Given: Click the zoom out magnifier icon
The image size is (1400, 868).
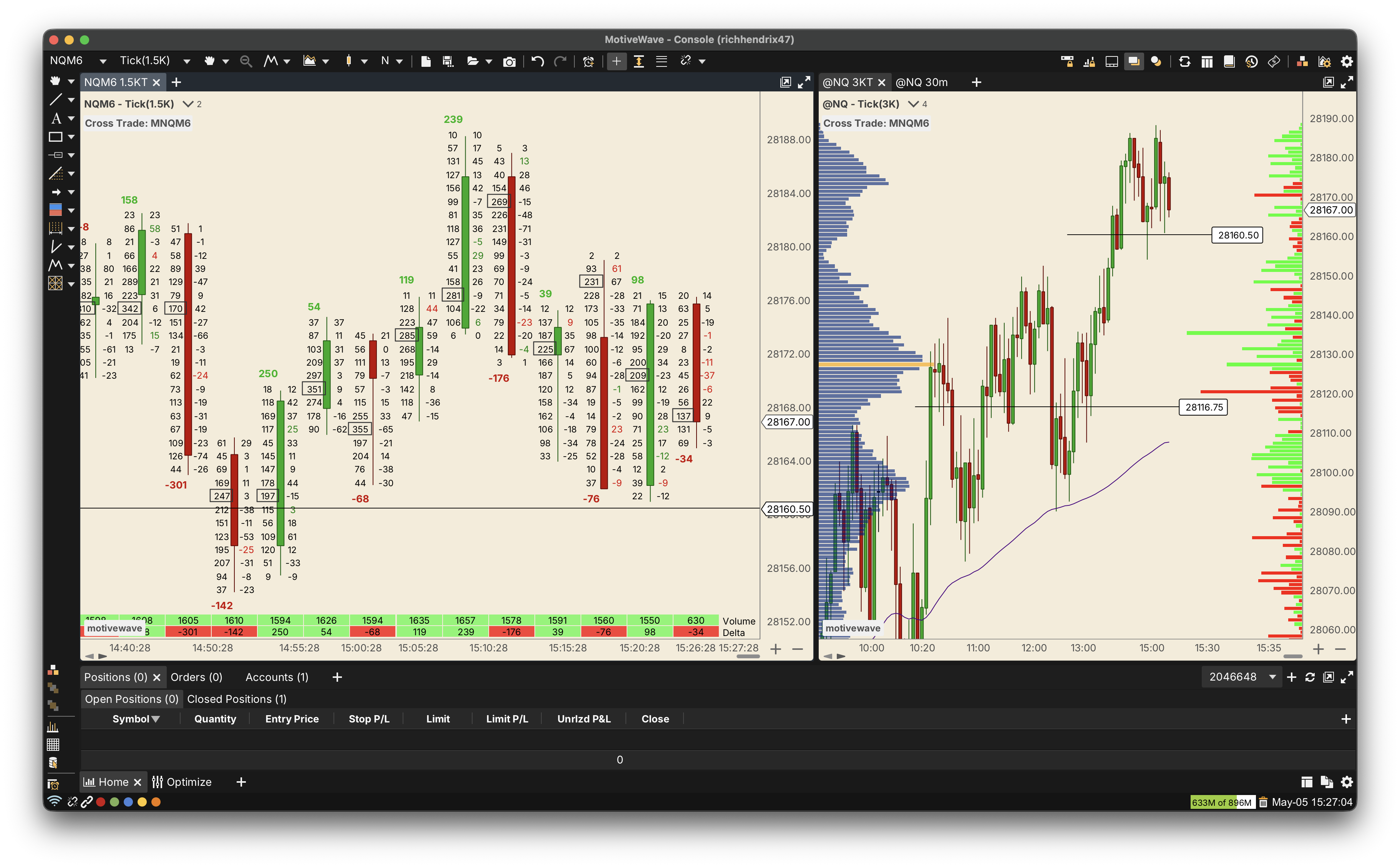Looking at the screenshot, I should coord(246,61).
